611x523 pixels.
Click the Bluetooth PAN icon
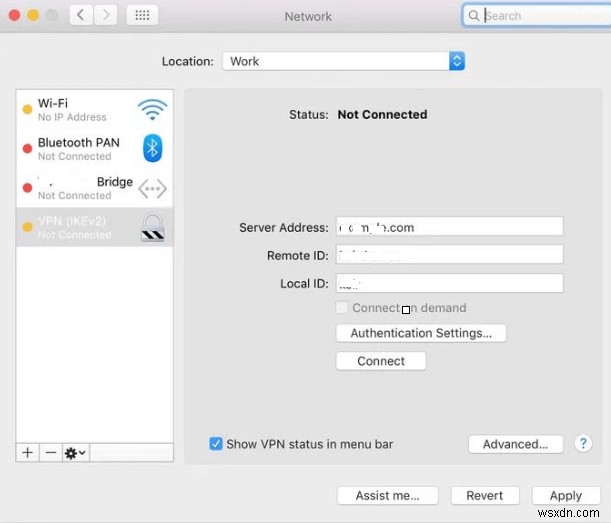152,148
